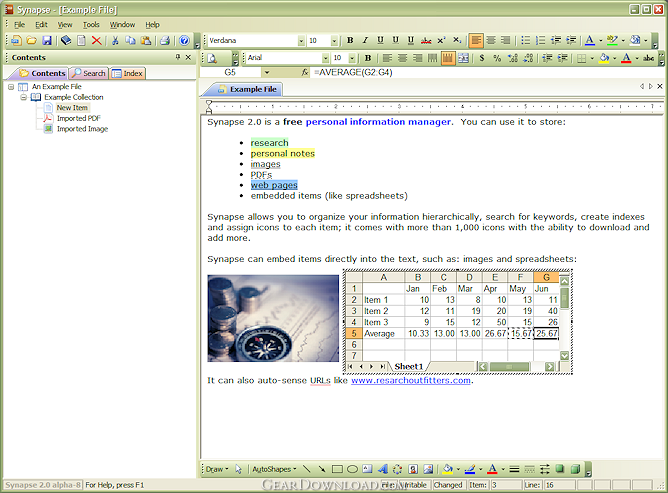Toggle the first underline button

(380, 40)
